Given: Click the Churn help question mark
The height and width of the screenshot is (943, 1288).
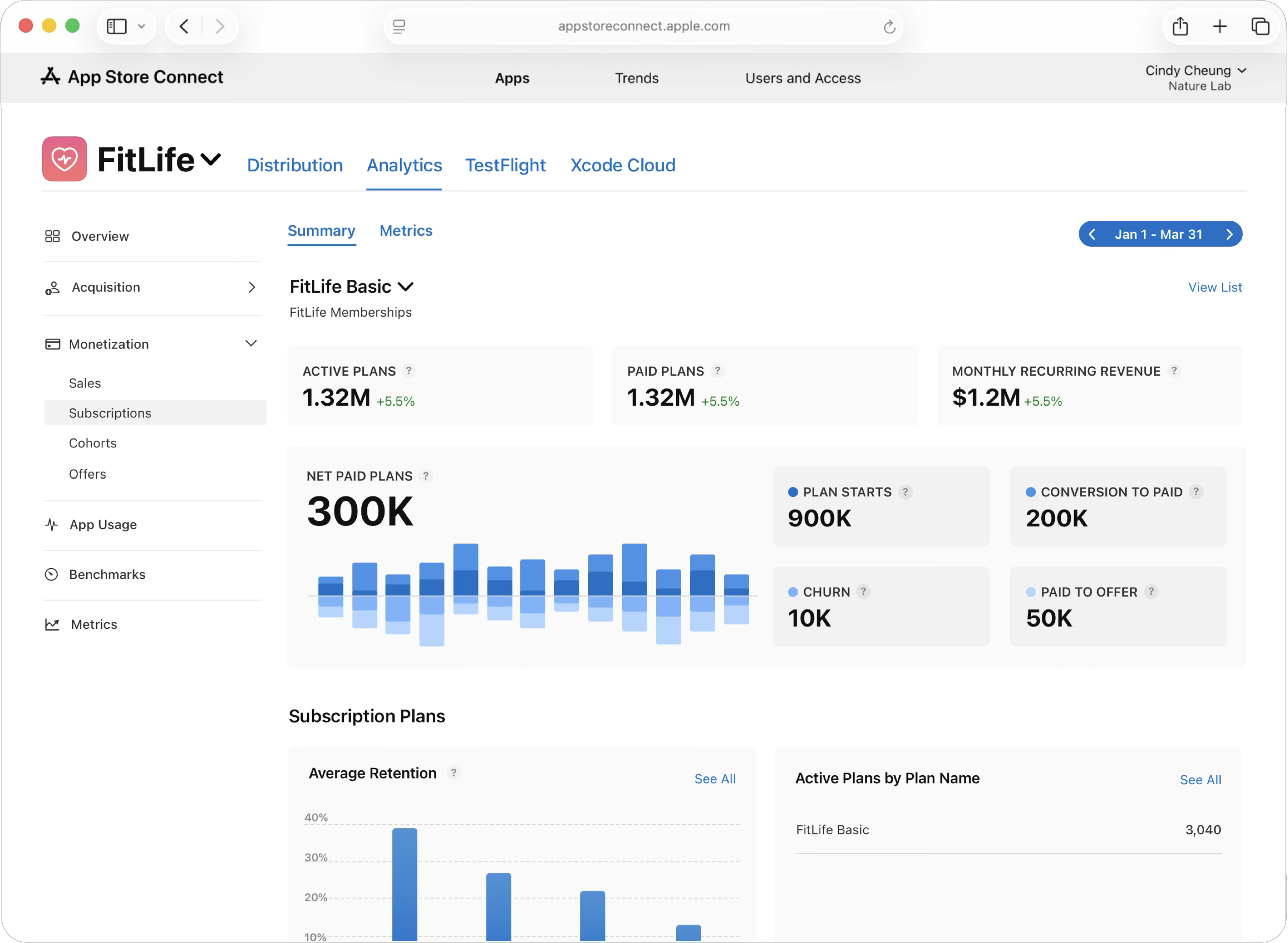Looking at the screenshot, I should click(863, 591).
